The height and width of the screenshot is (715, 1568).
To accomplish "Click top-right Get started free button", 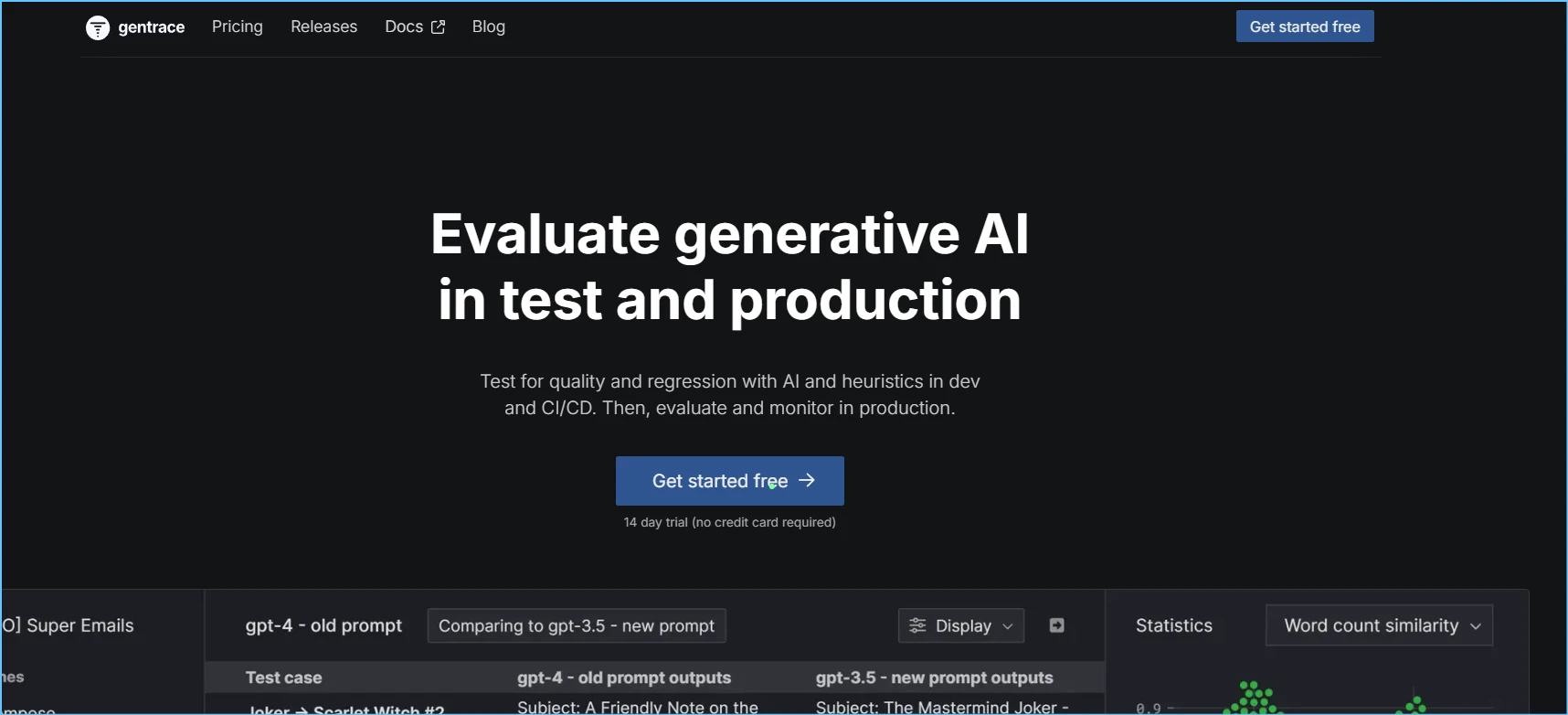I will click(x=1305, y=27).
